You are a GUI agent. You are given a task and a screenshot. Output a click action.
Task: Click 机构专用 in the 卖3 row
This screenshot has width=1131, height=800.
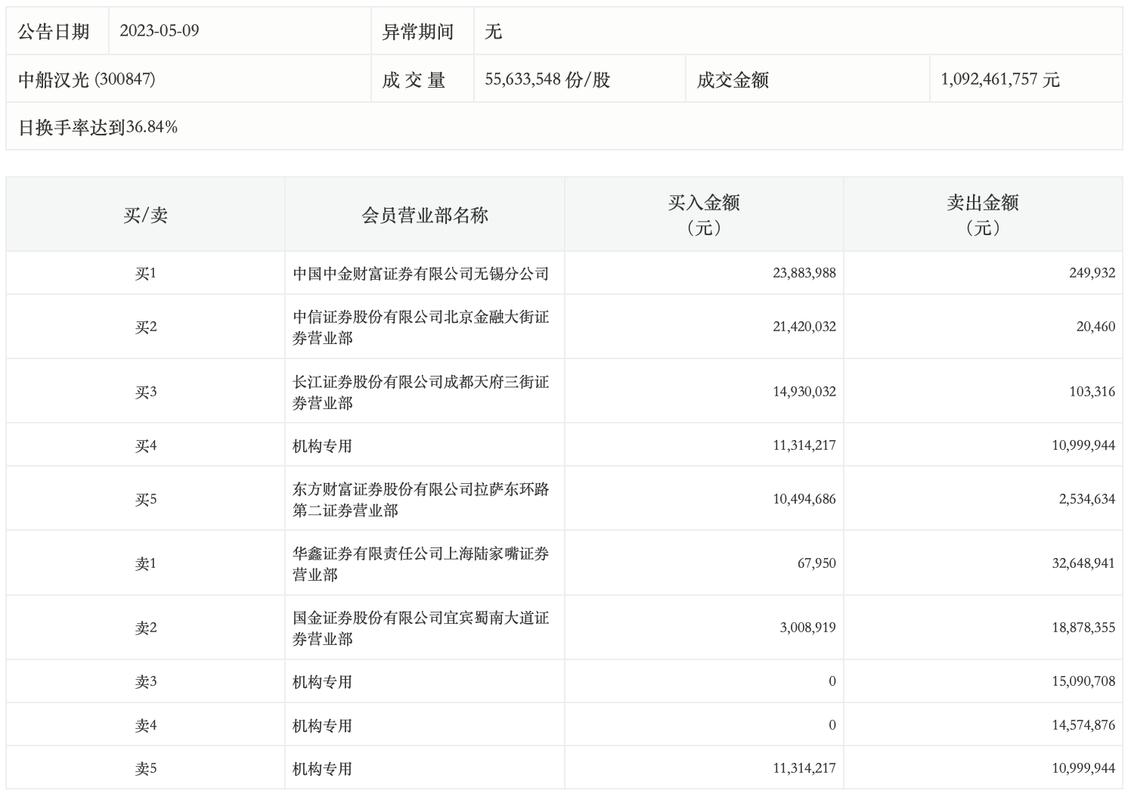click(x=322, y=682)
